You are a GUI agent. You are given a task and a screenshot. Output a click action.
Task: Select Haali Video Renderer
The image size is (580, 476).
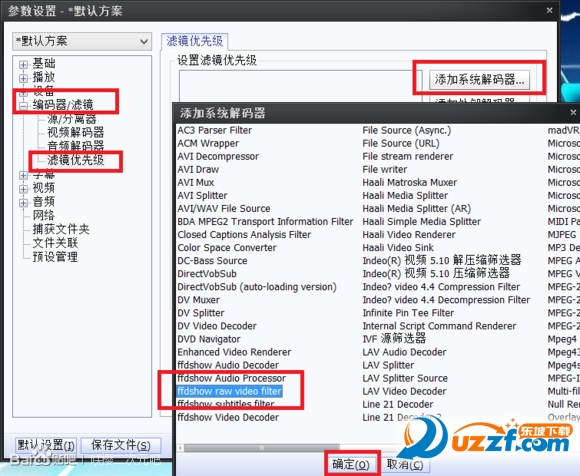tap(409, 234)
